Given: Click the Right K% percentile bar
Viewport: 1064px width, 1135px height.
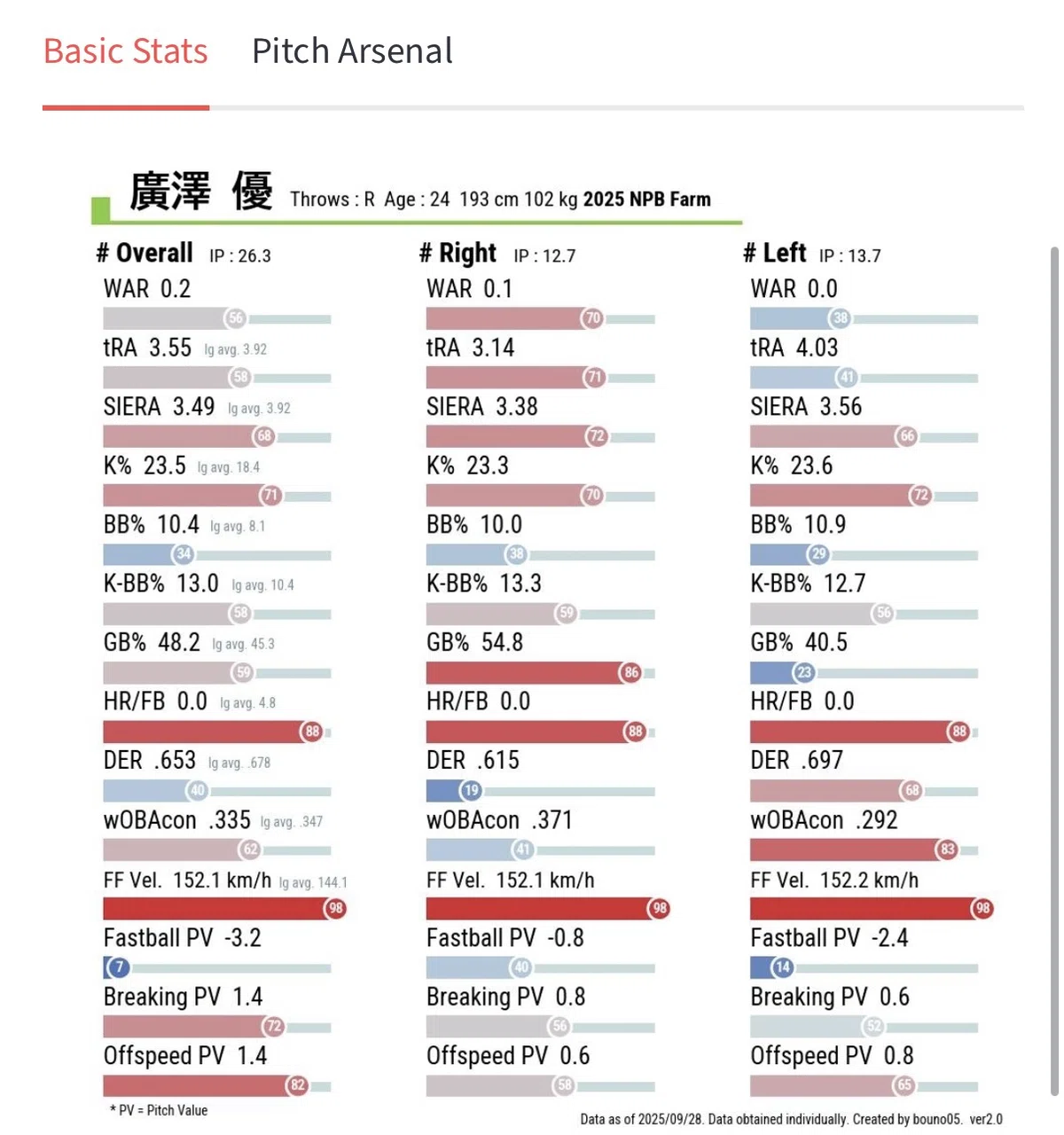Looking at the screenshot, I should coord(541,496).
